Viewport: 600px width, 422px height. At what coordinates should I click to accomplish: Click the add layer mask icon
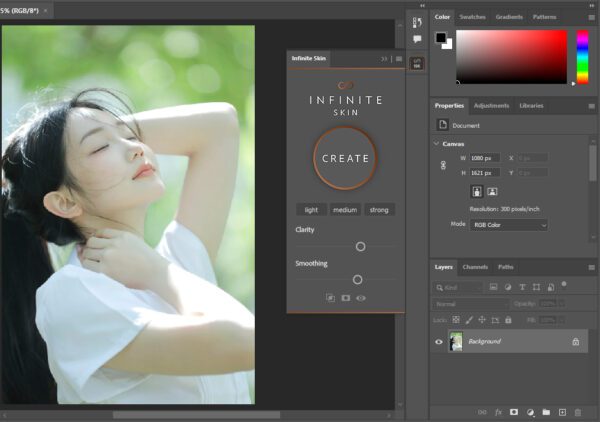[x=514, y=412]
